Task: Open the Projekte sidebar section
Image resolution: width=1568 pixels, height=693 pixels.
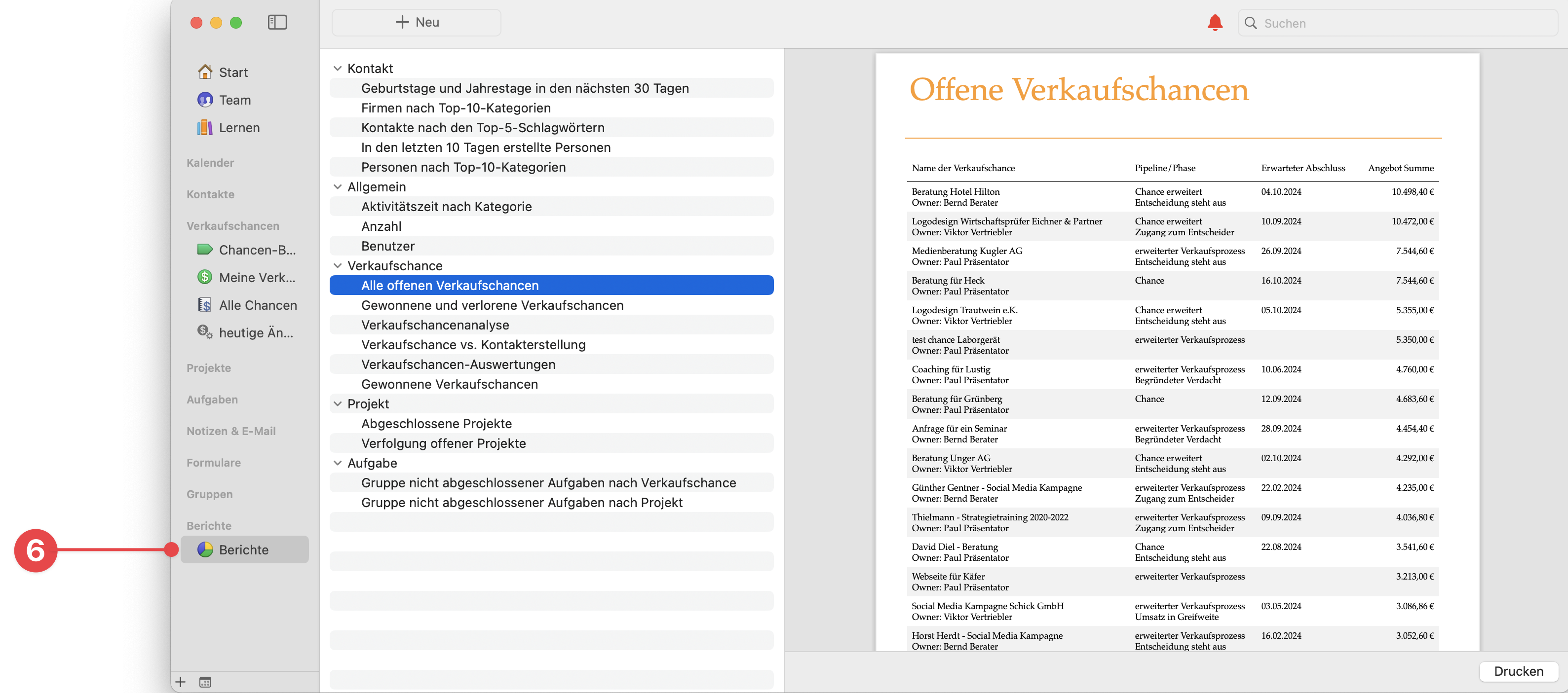Action: [208, 367]
